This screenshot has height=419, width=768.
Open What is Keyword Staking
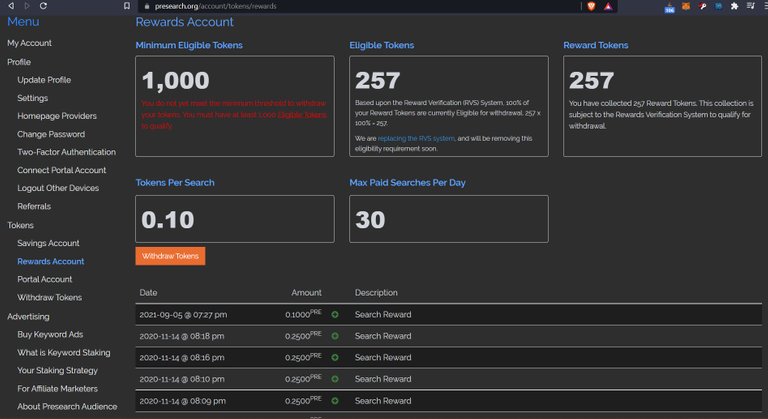[x=64, y=352]
